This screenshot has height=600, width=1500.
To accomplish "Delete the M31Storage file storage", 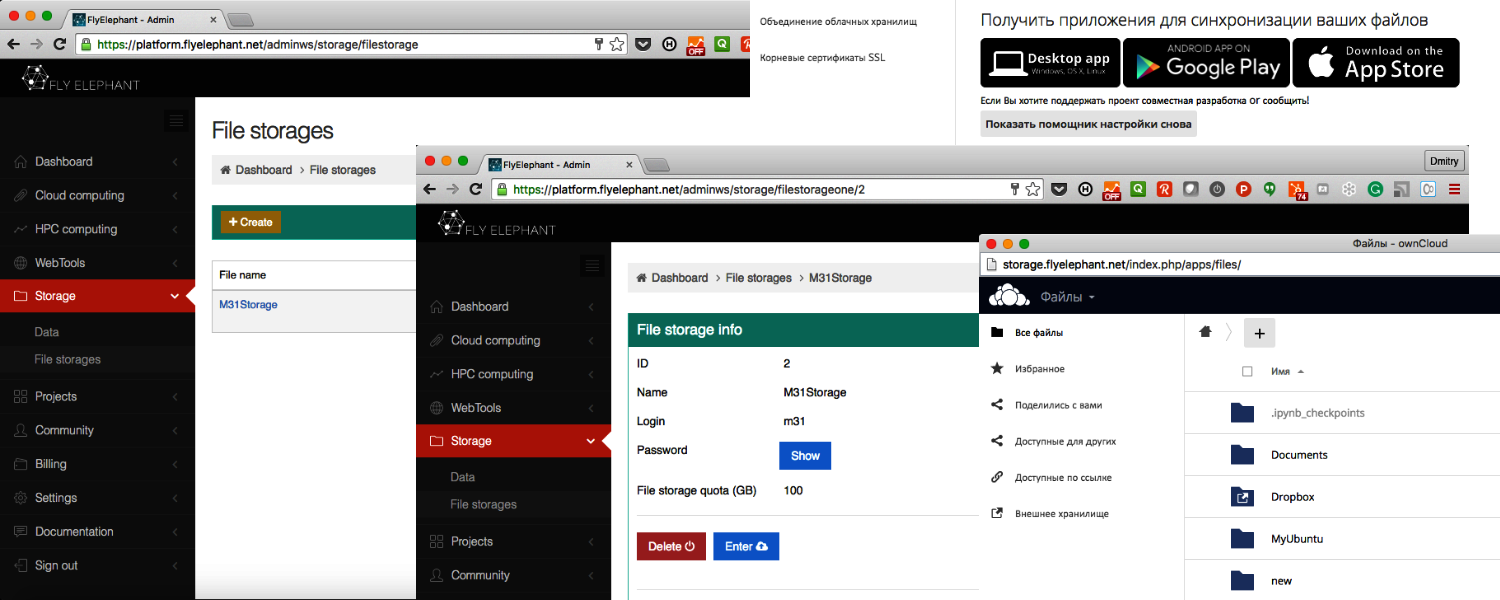I will [671, 547].
